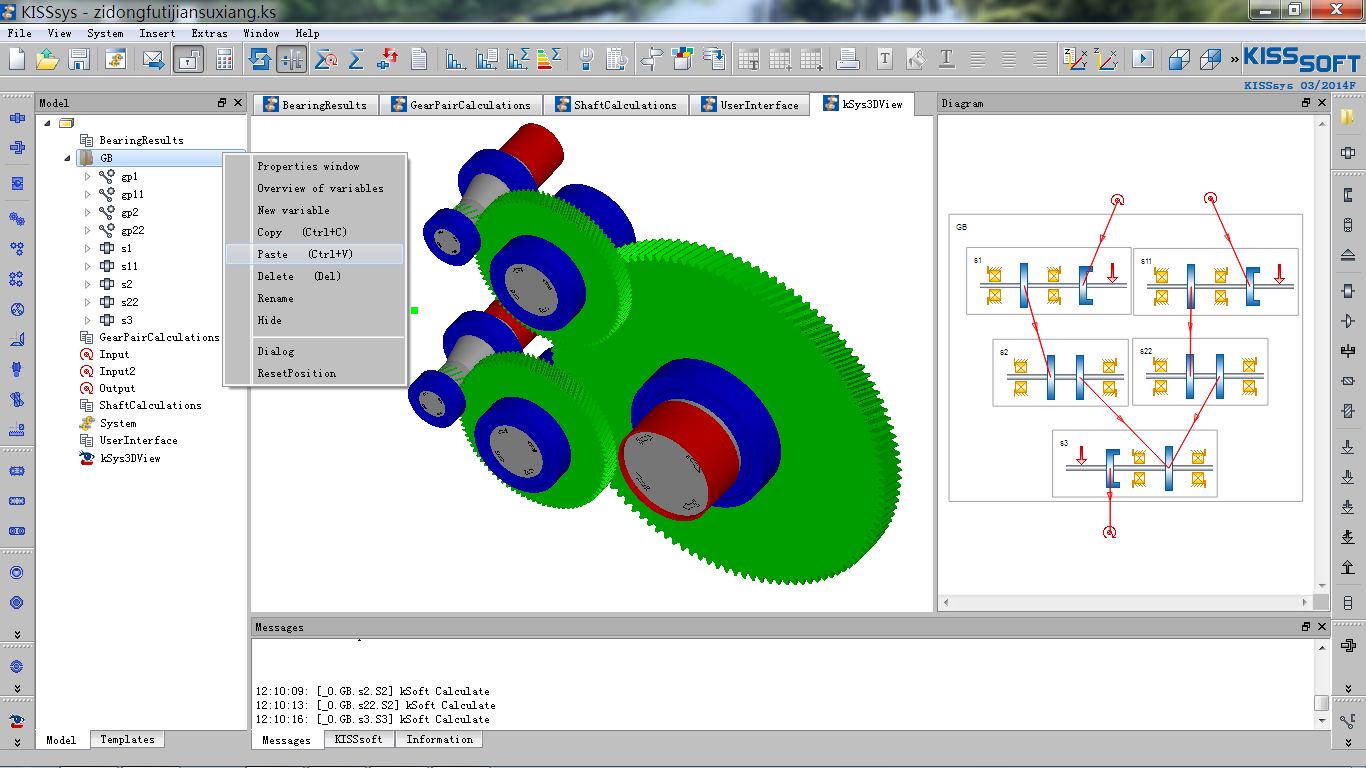Click the first XYZ axes toolbar icon
The width and height of the screenshot is (1366, 768).
(1076, 59)
